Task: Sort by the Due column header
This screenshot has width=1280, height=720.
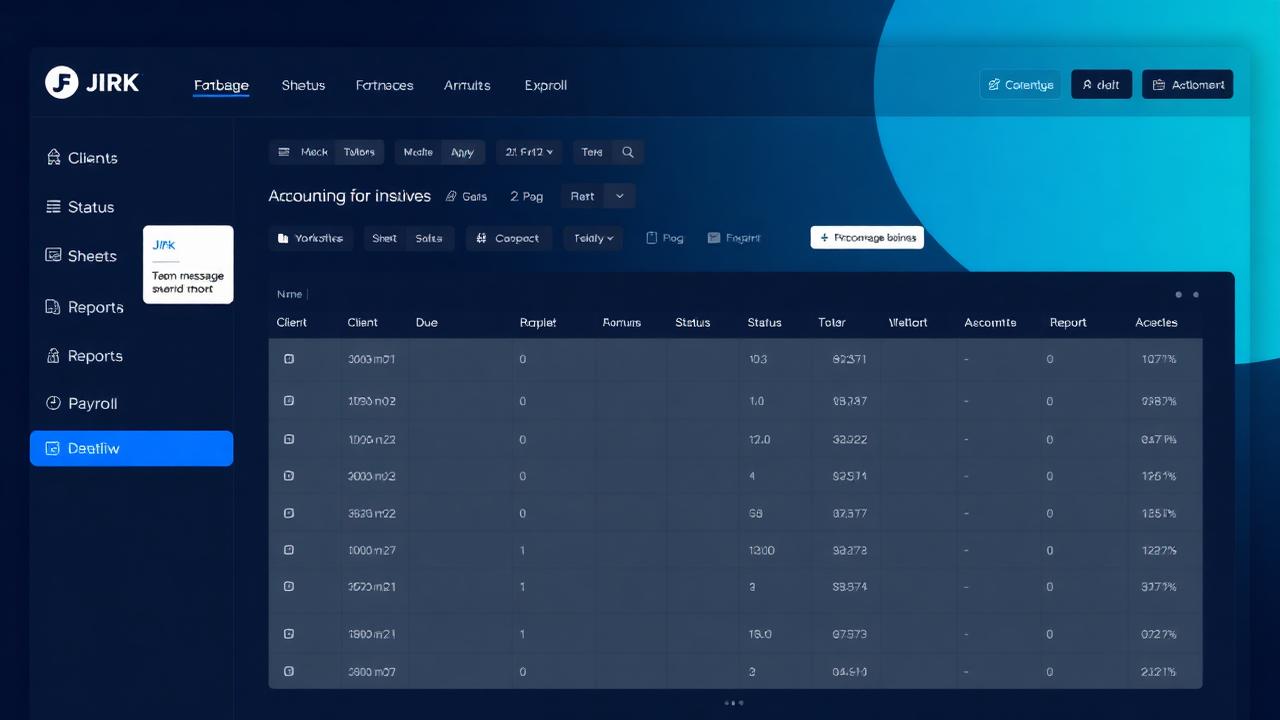Action: [427, 322]
